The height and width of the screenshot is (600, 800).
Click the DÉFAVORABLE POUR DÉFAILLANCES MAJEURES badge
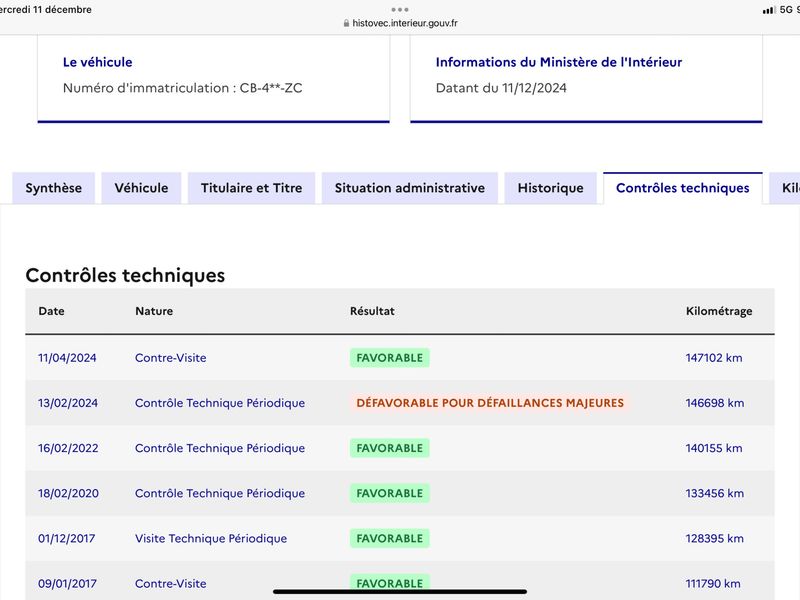[490, 403]
